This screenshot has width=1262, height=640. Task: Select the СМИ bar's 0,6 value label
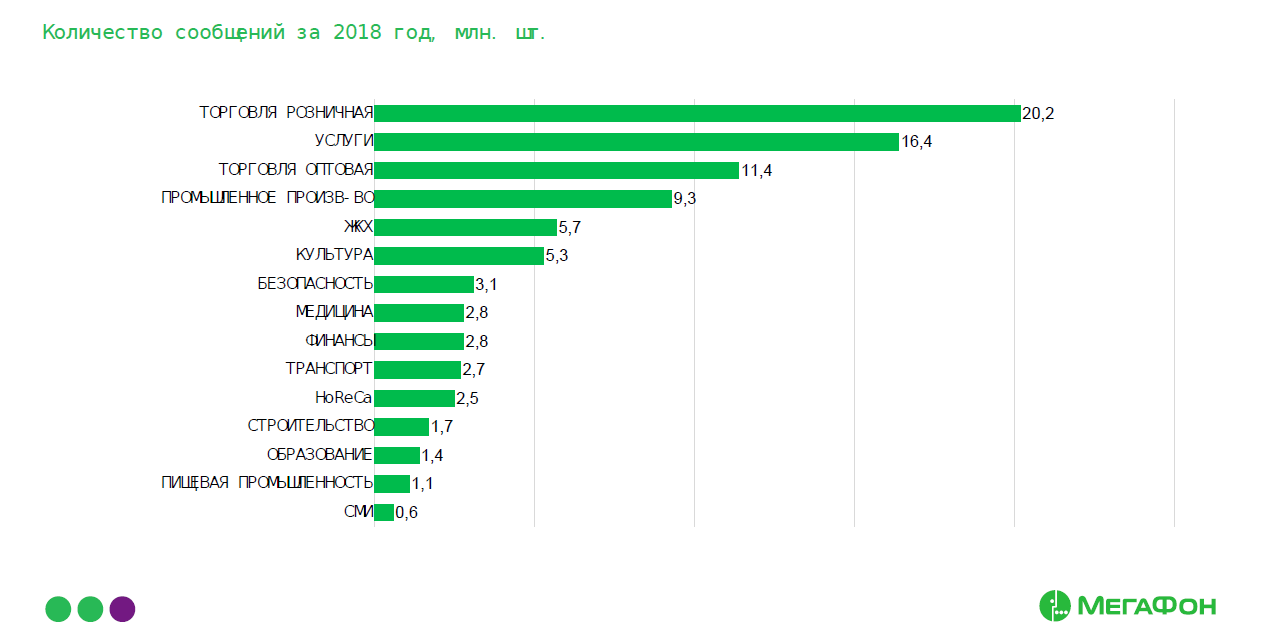click(406, 513)
